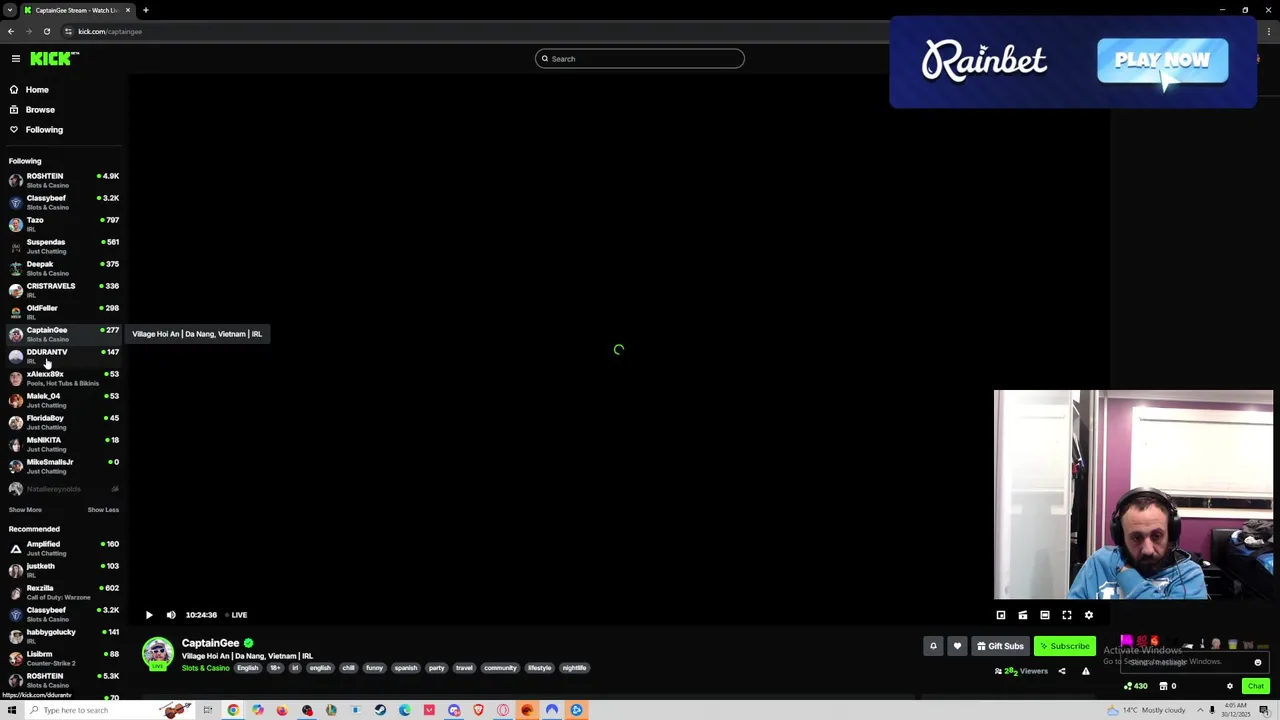
Task: Click the browser address bar URL
Action: point(110,31)
